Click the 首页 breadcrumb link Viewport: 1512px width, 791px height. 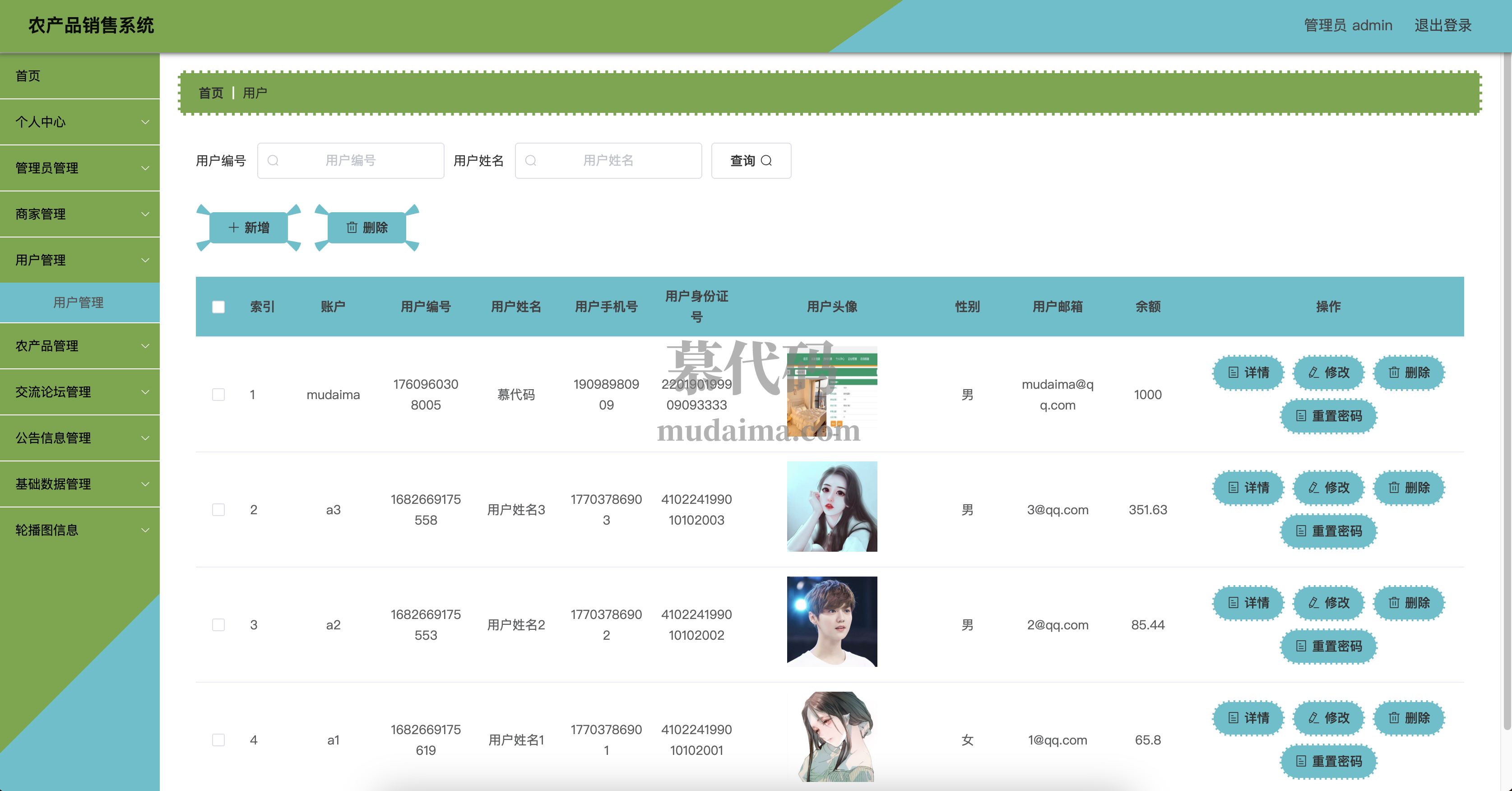pyautogui.click(x=211, y=93)
